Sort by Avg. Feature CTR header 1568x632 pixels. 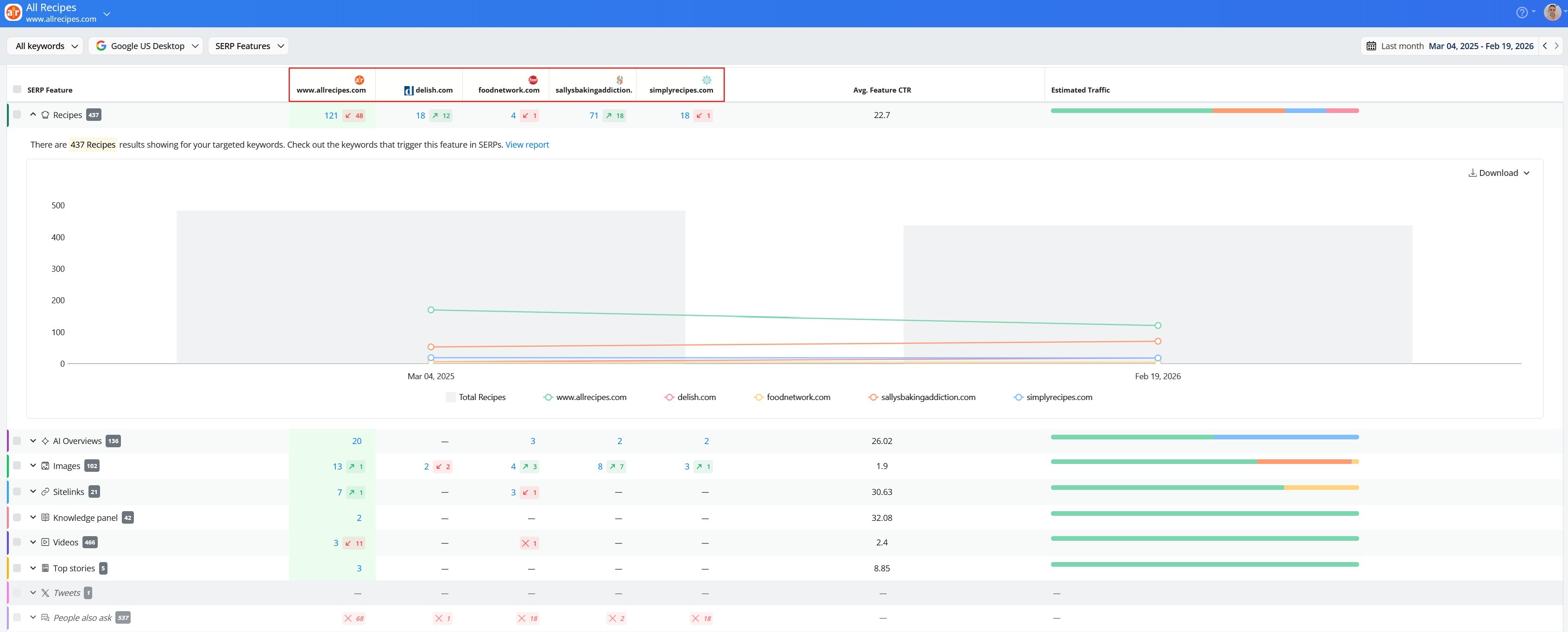(x=882, y=90)
